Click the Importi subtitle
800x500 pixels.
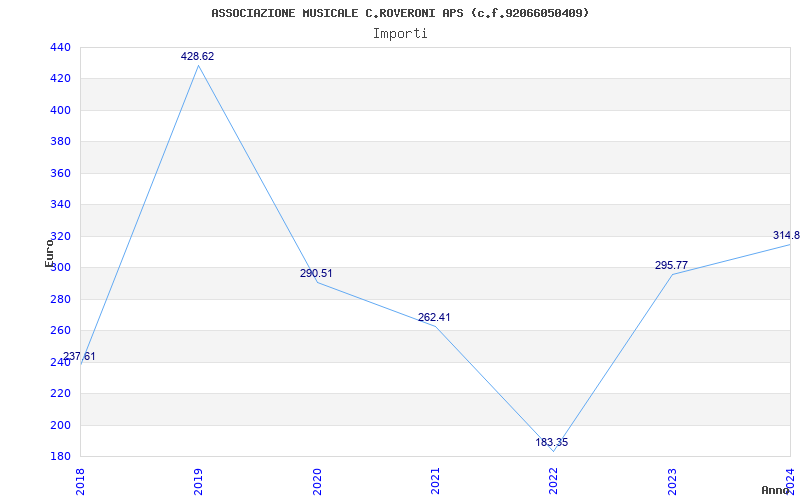(400, 34)
